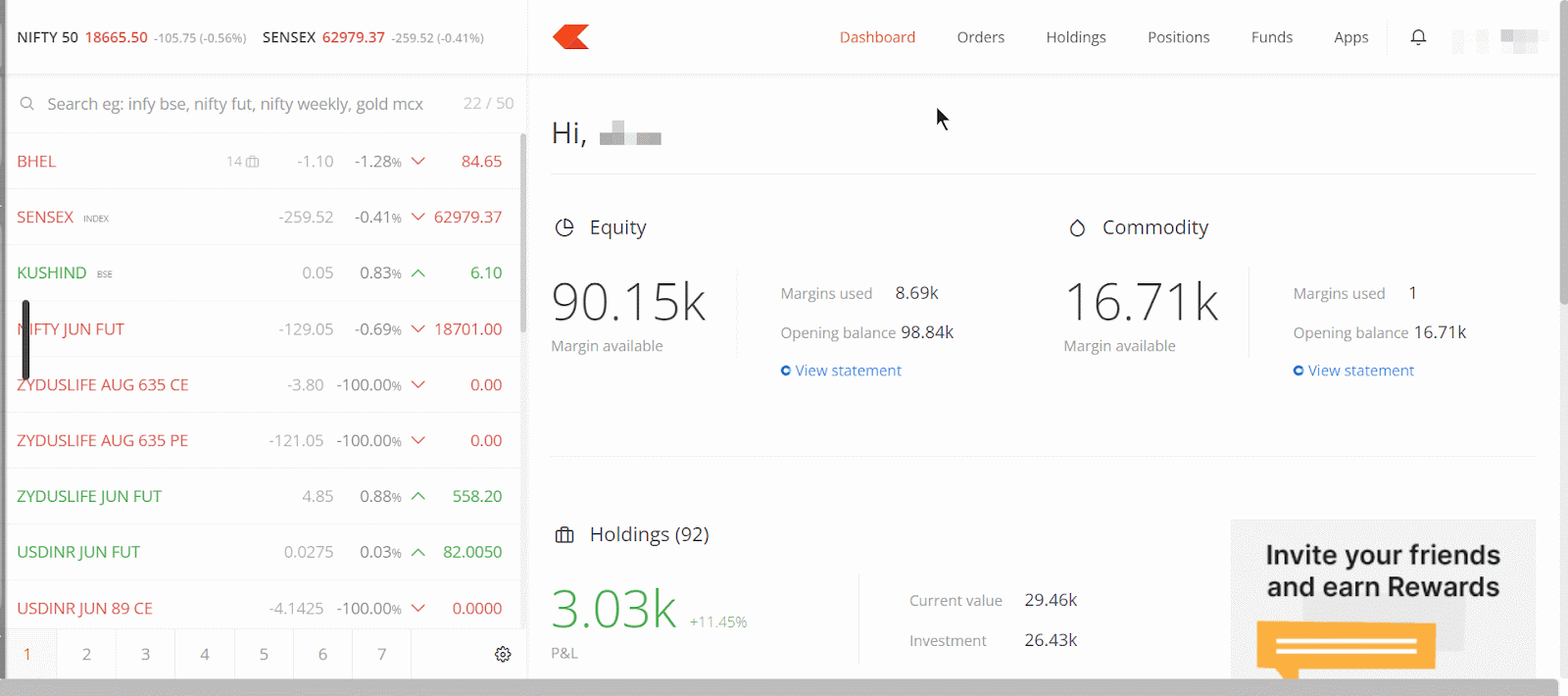View statement under Commodity
The image size is (1568, 696).
(1360, 371)
